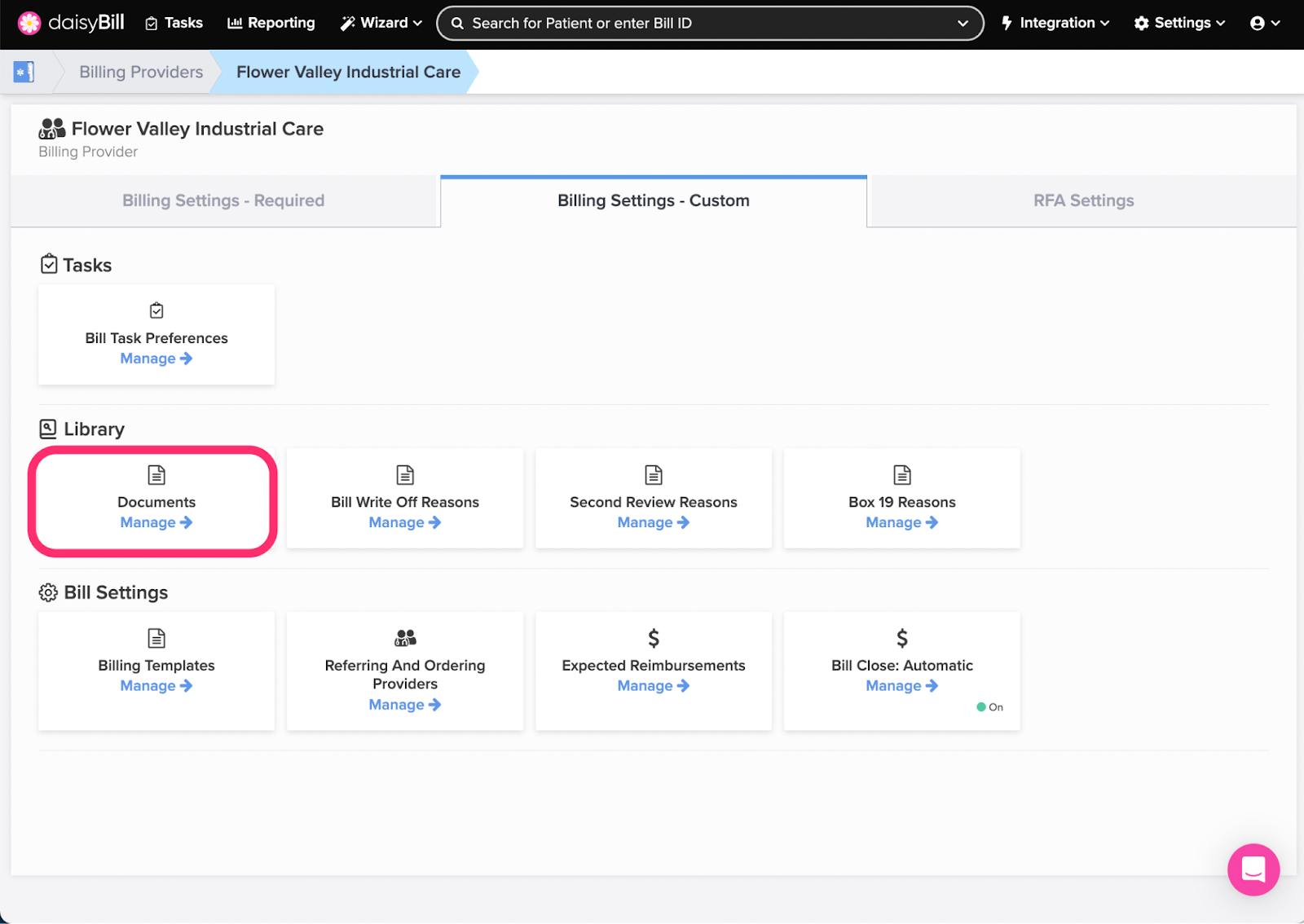Click the daisyBill flower logo icon
The height and width of the screenshot is (924, 1304).
pyautogui.click(x=29, y=23)
